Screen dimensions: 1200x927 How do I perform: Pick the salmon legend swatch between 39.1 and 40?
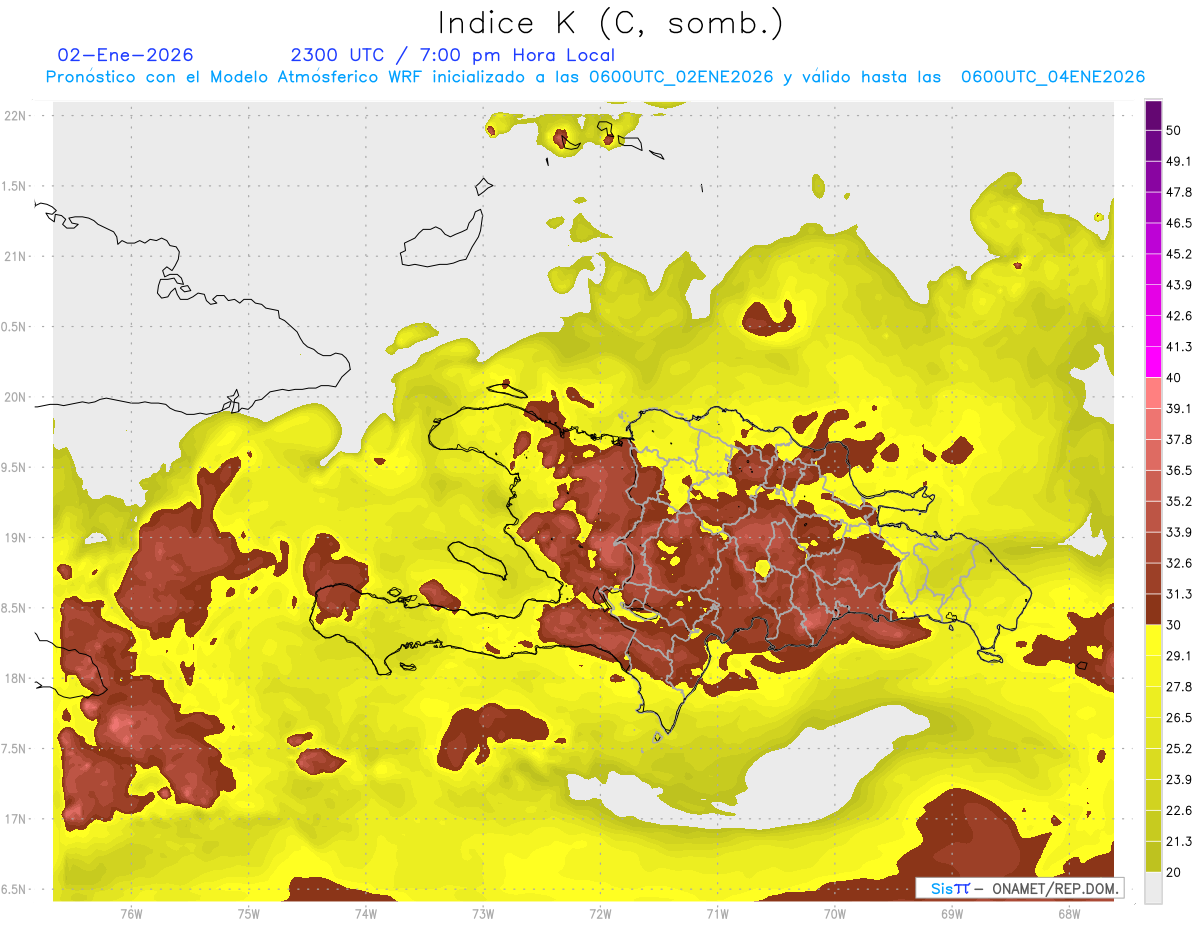(x=1153, y=392)
